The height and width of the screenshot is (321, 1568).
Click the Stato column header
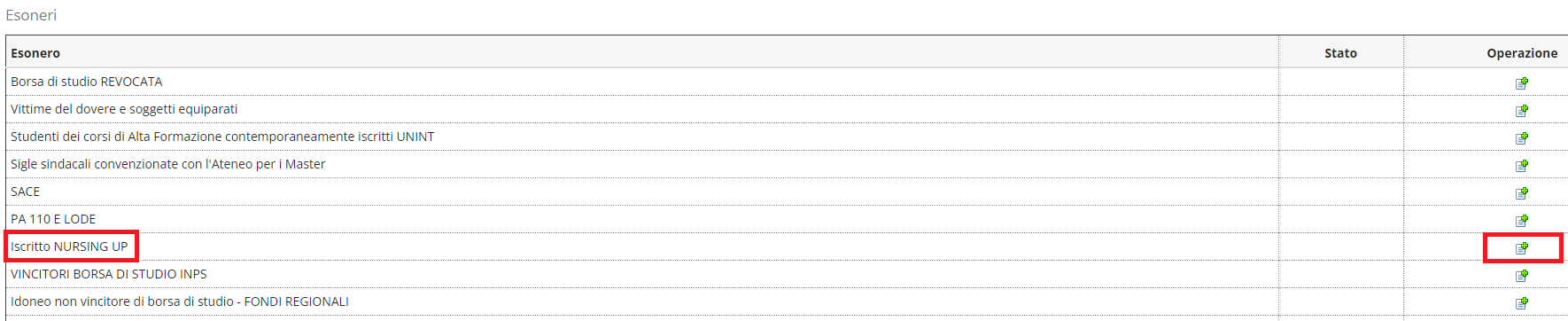(1340, 53)
